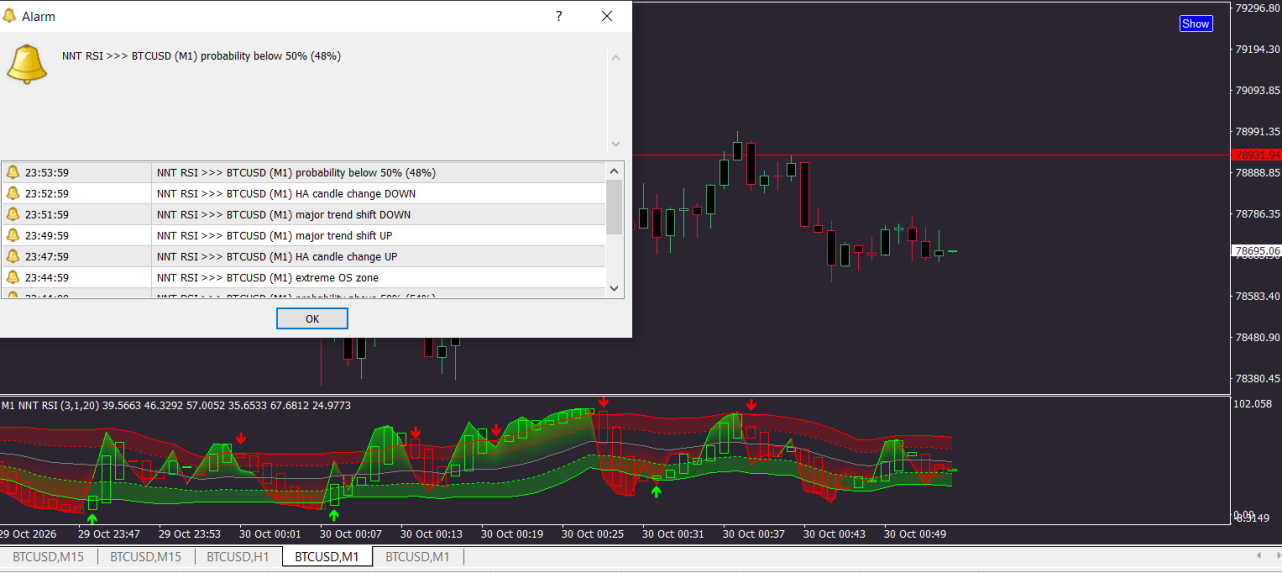
Task: Click time cell 23:47:59 in alert list
Action: [x=47, y=256]
